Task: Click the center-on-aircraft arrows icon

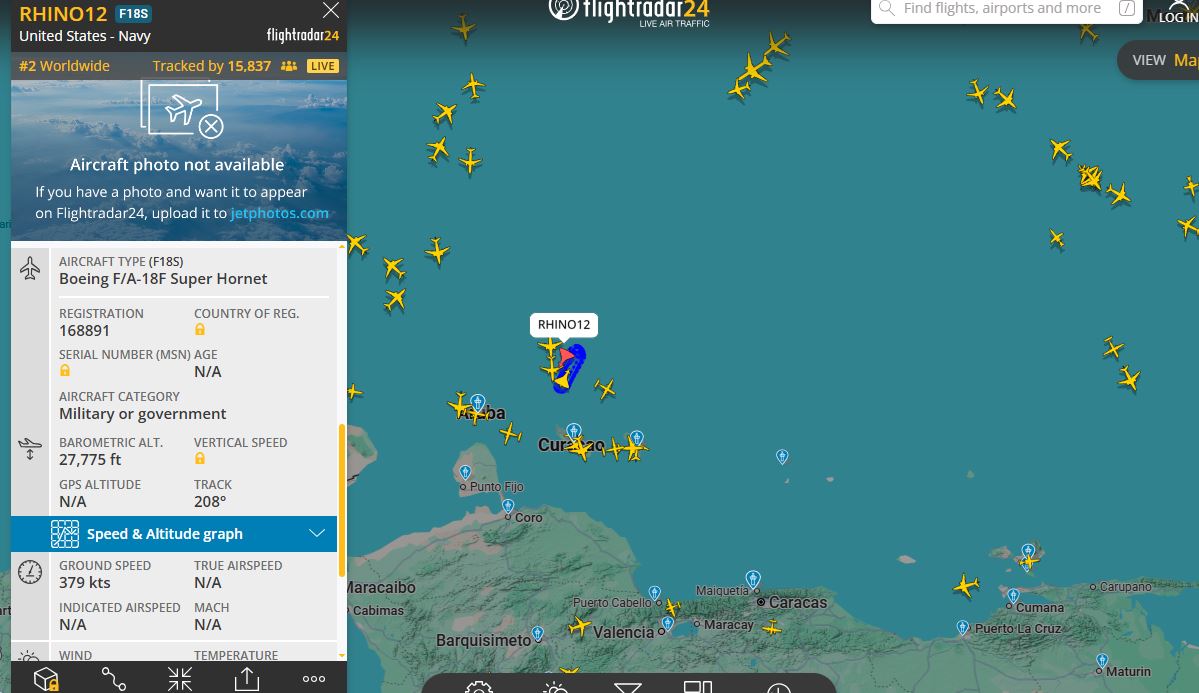Action: pyautogui.click(x=180, y=678)
